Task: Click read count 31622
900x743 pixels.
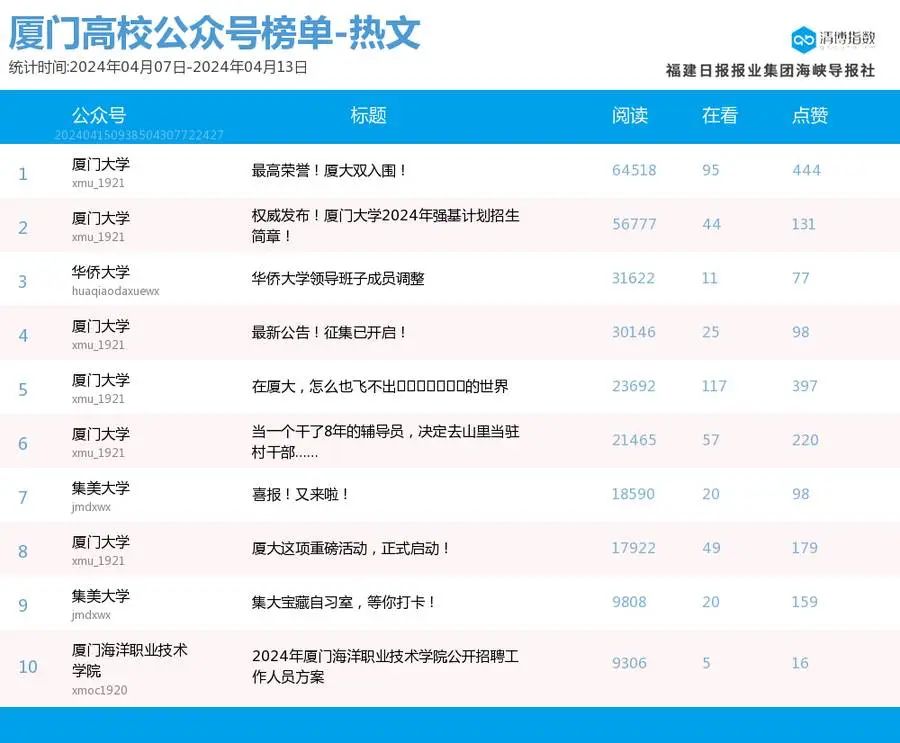Action: pos(633,278)
